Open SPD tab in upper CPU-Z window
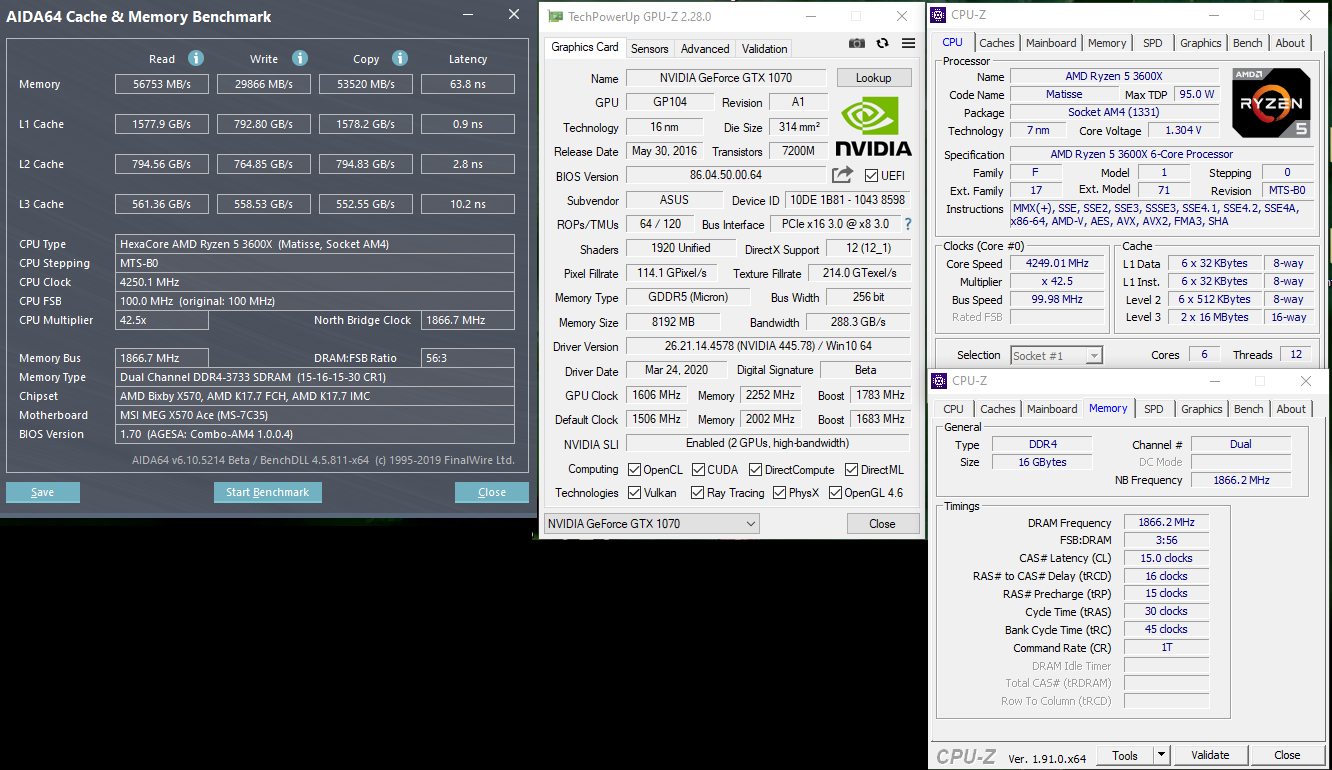The height and width of the screenshot is (770, 1332). (x=1153, y=43)
